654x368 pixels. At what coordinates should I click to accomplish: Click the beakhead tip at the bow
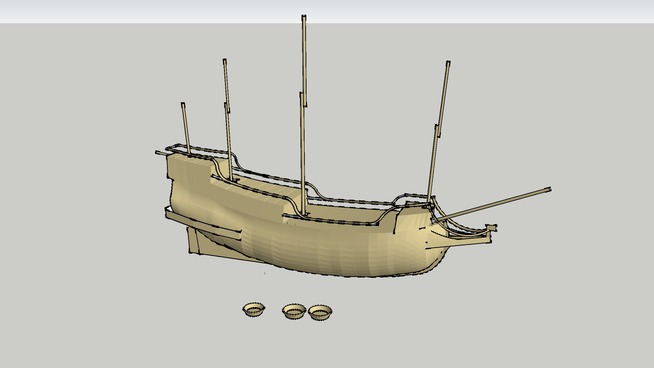coord(490,229)
